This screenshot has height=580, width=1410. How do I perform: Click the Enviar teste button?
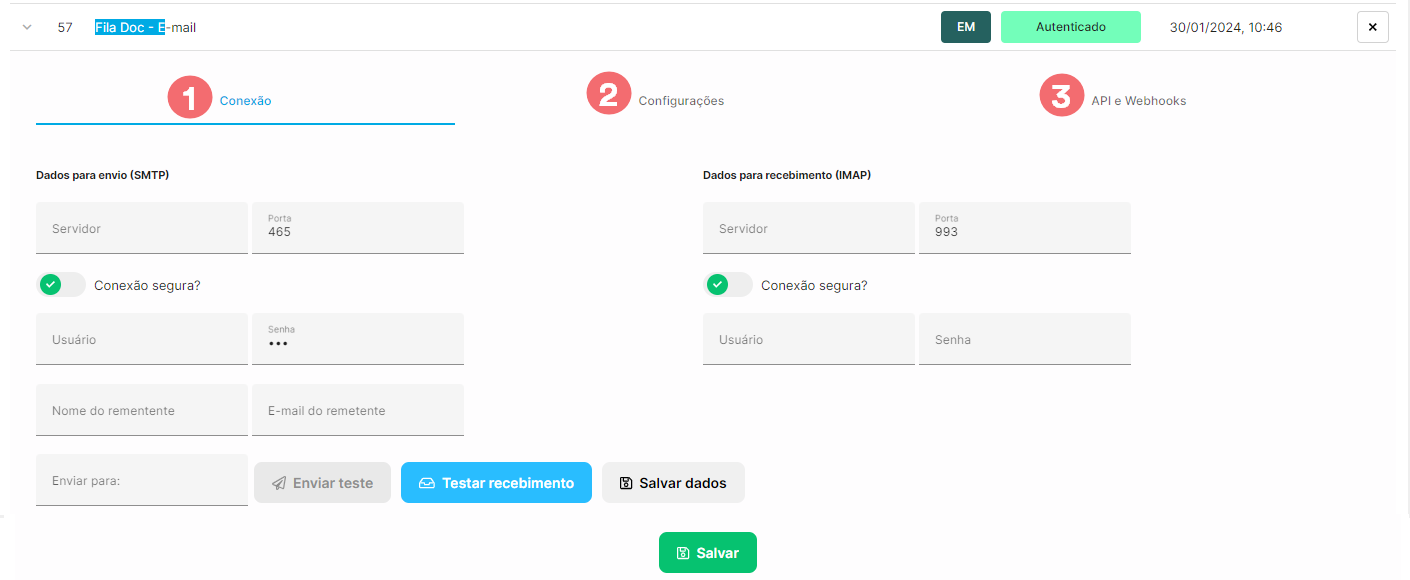[322, 482]
